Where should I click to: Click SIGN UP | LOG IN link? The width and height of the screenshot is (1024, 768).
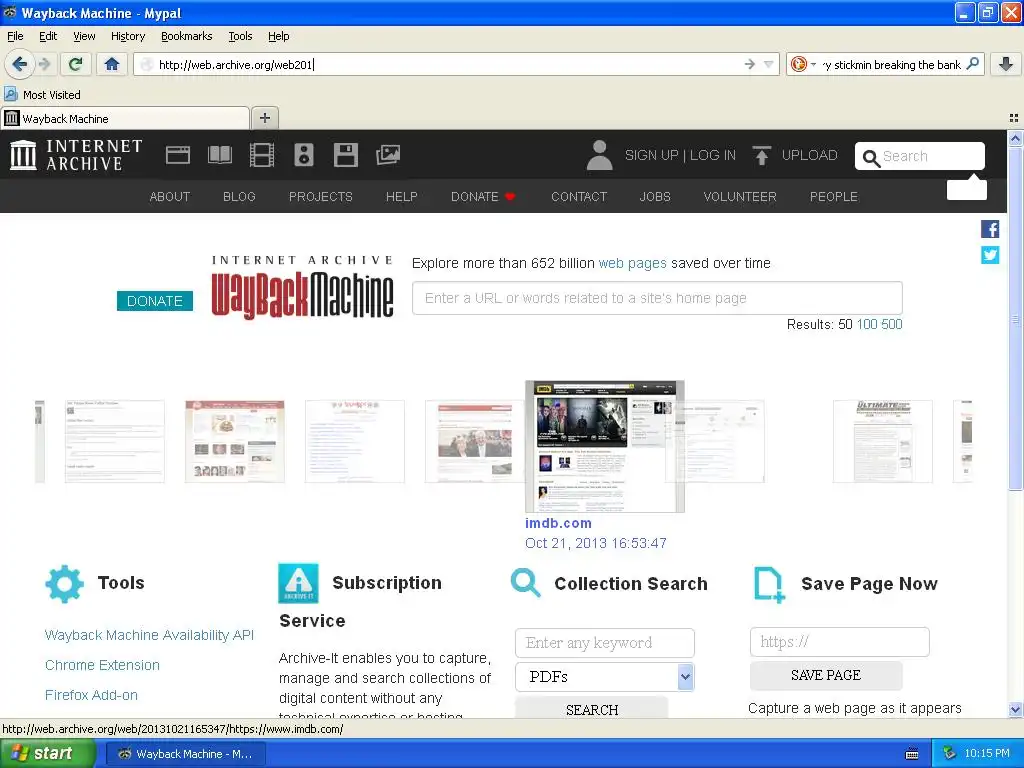point(680,155)
